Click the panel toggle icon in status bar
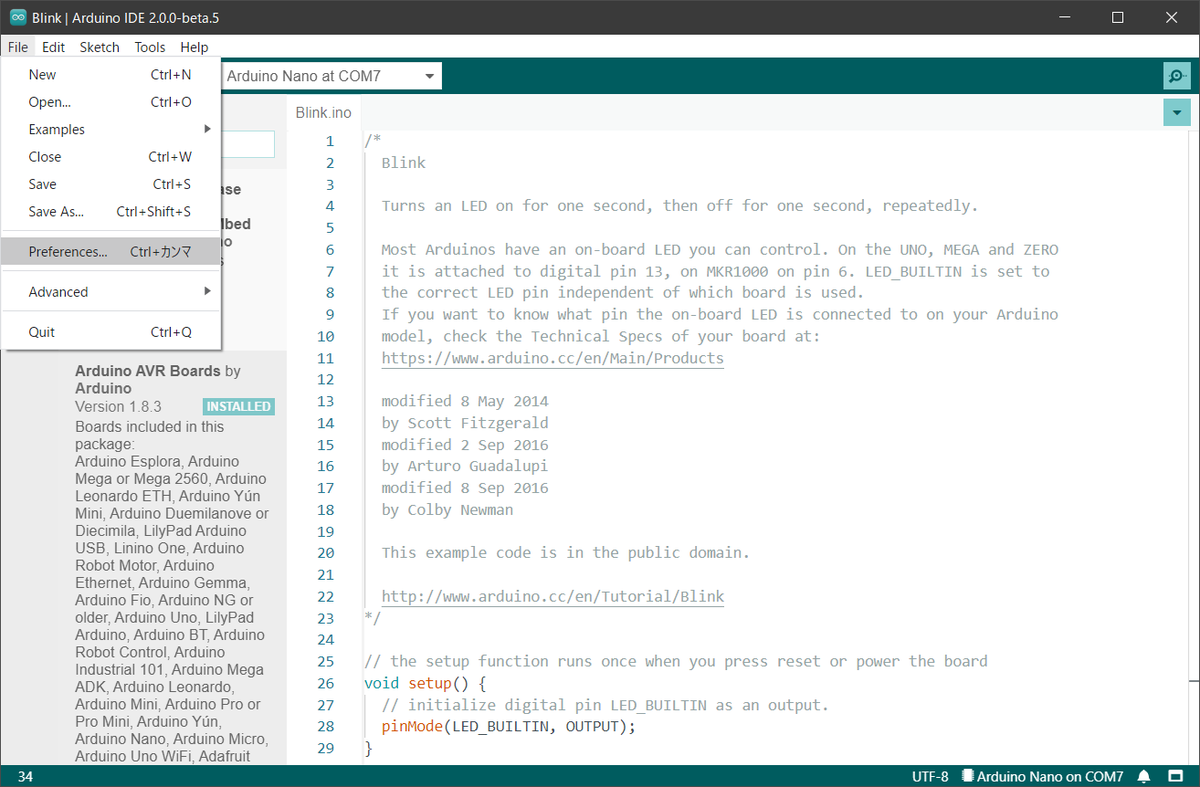This screenshot has width=1200, height=787. click(1177, 776)
